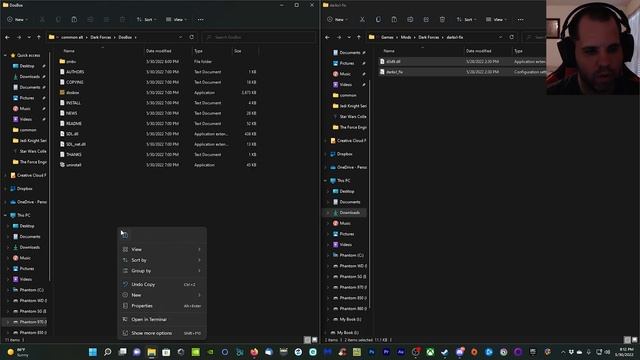The width and height of the screenshot is (640, 360).
Task: Go up one folder in the darkxl-fix window
Action: click(359, 37)
